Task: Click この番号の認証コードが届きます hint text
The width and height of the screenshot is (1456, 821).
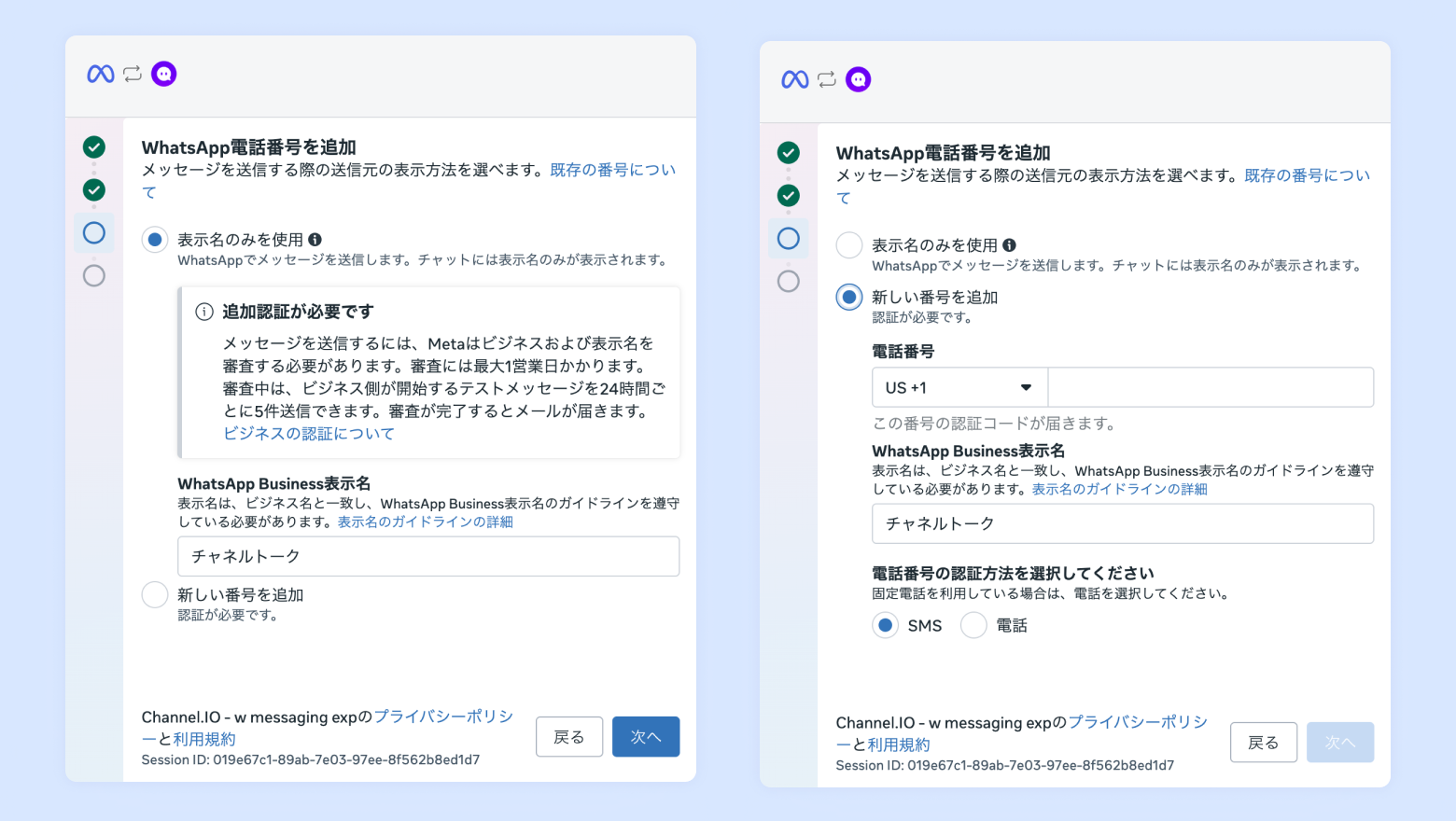Action: (x=995, y=424)
